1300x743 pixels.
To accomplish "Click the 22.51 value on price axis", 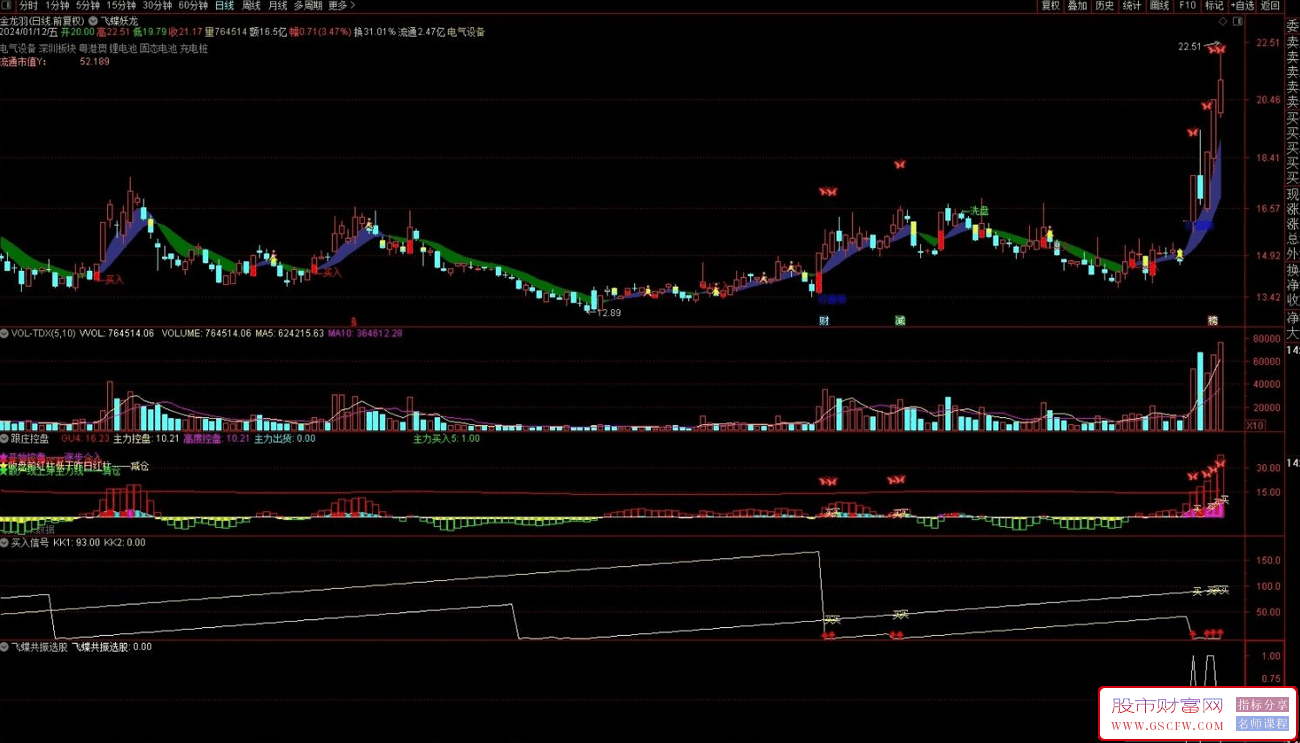I will (x=1269, y=43).
